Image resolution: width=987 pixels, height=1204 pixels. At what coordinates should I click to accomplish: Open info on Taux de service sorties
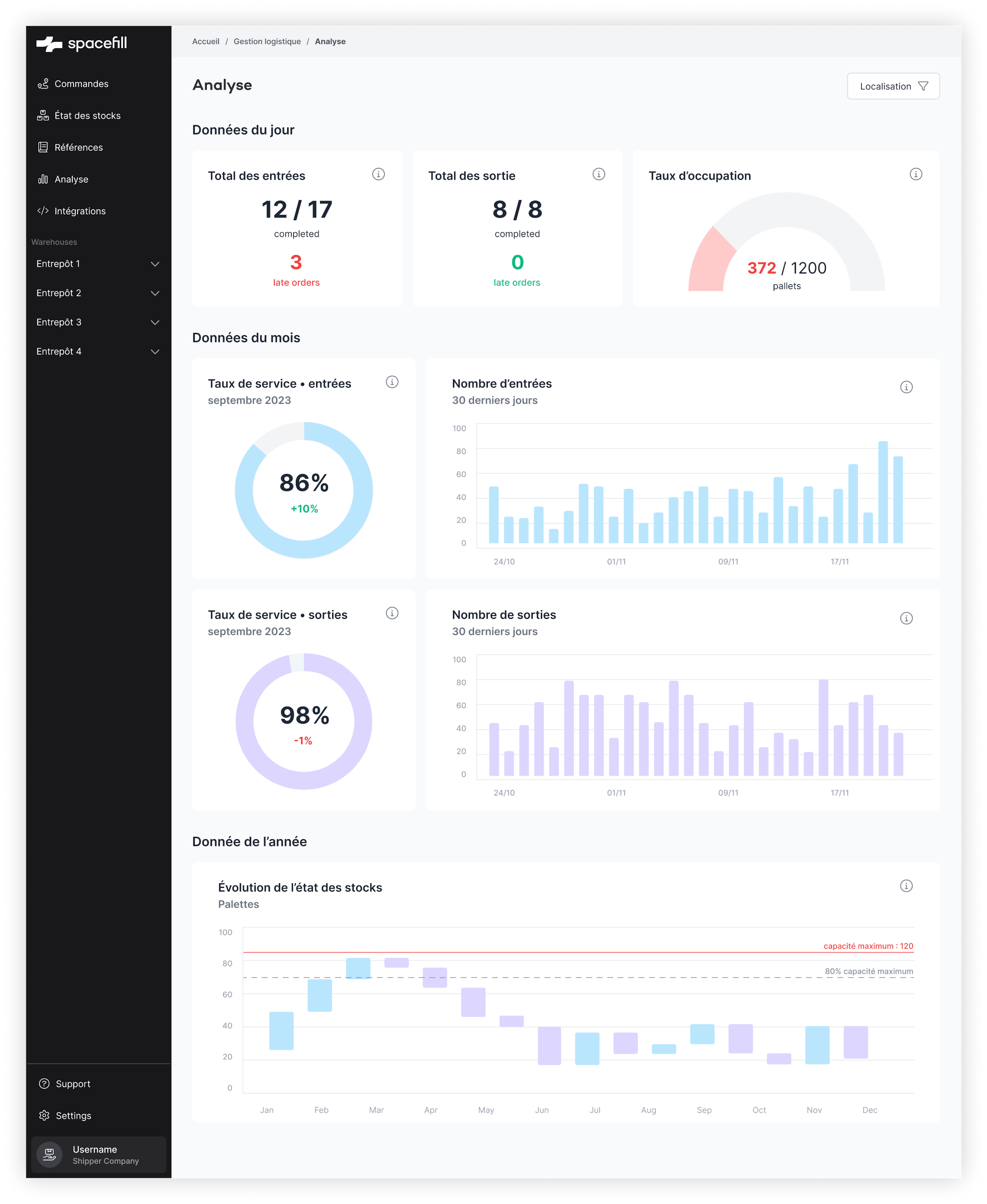392,613
